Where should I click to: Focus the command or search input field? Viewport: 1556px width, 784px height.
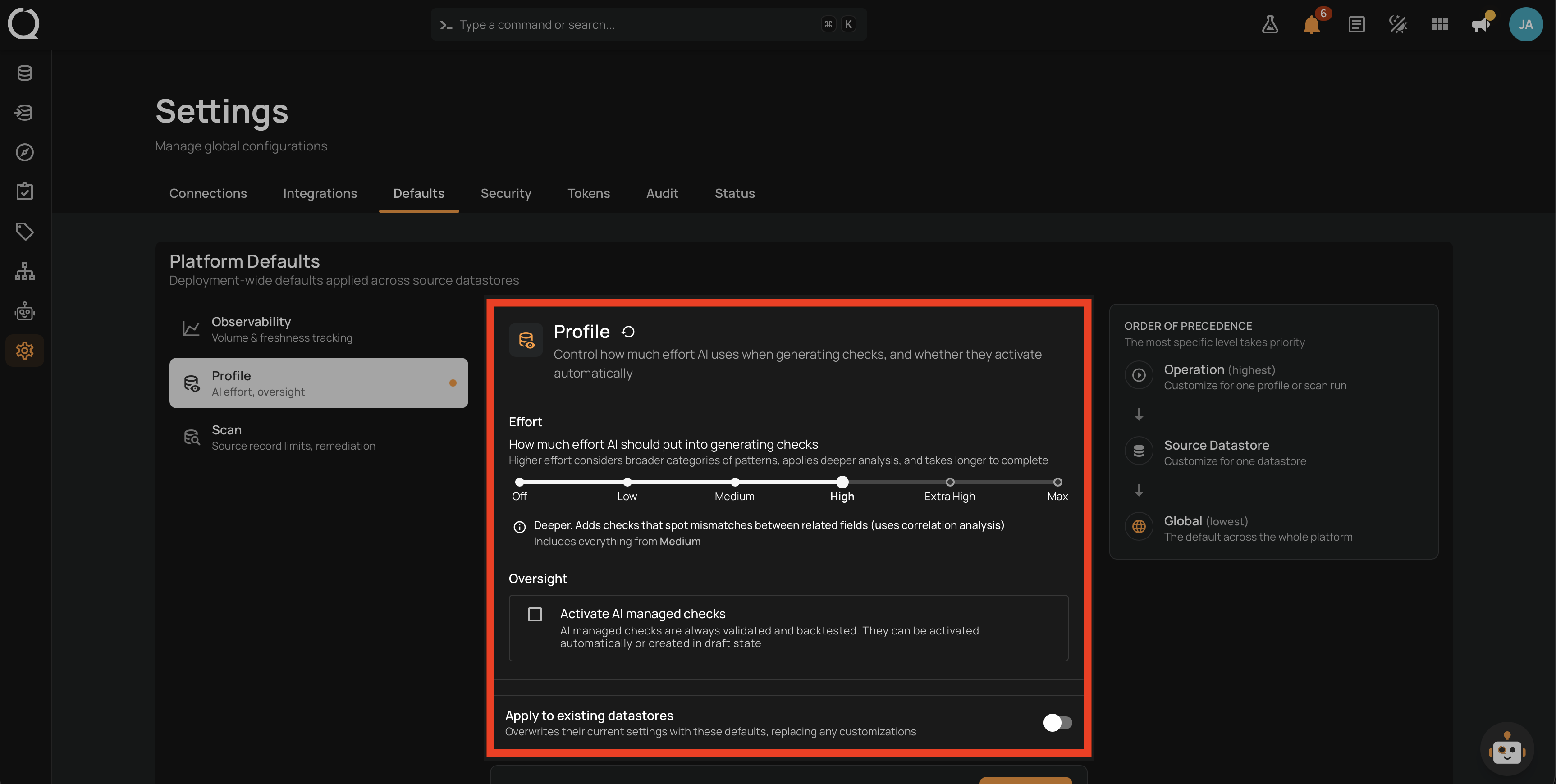click(x=649, y=24)
